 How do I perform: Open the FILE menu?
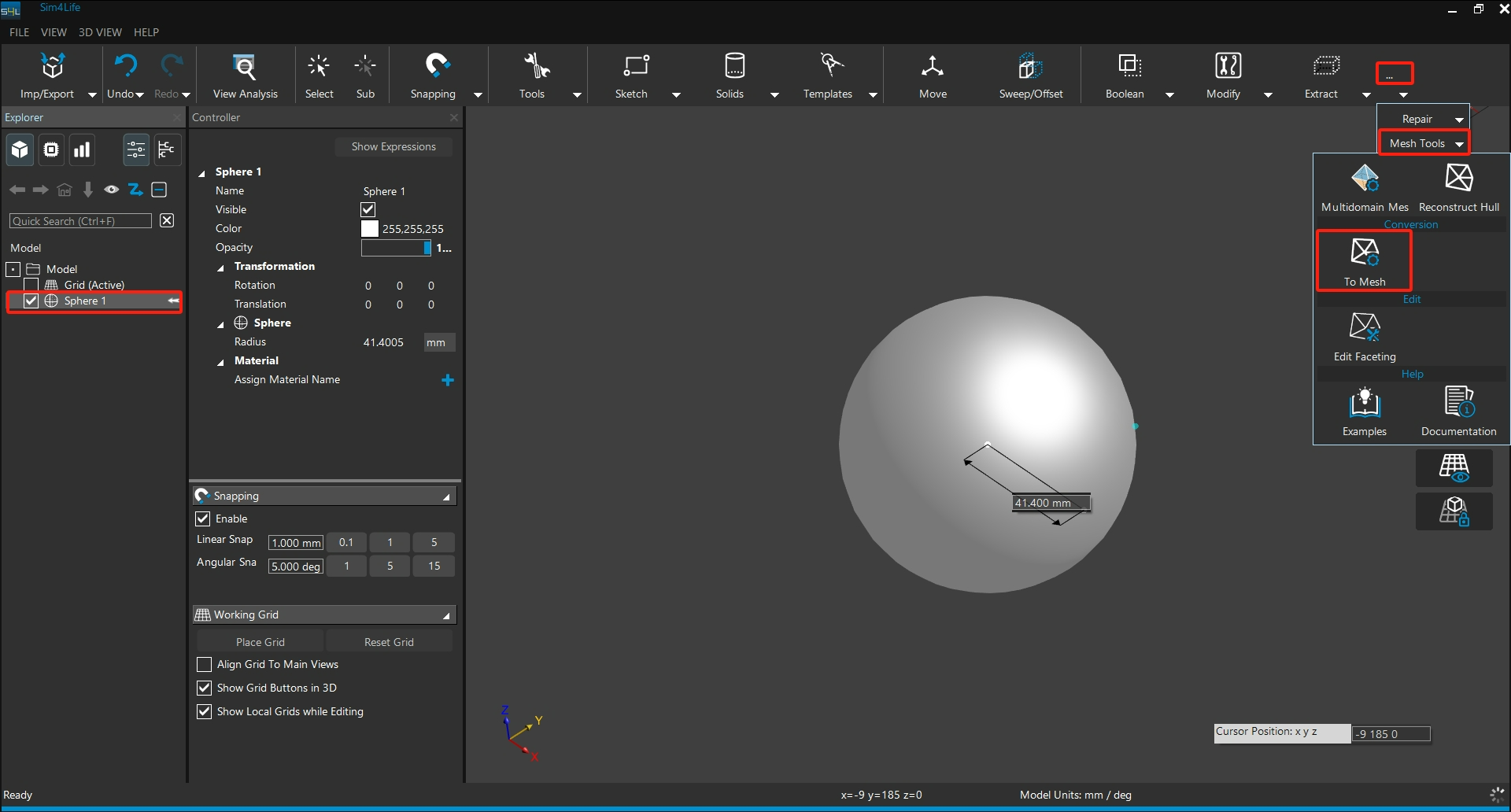(19, 32)
